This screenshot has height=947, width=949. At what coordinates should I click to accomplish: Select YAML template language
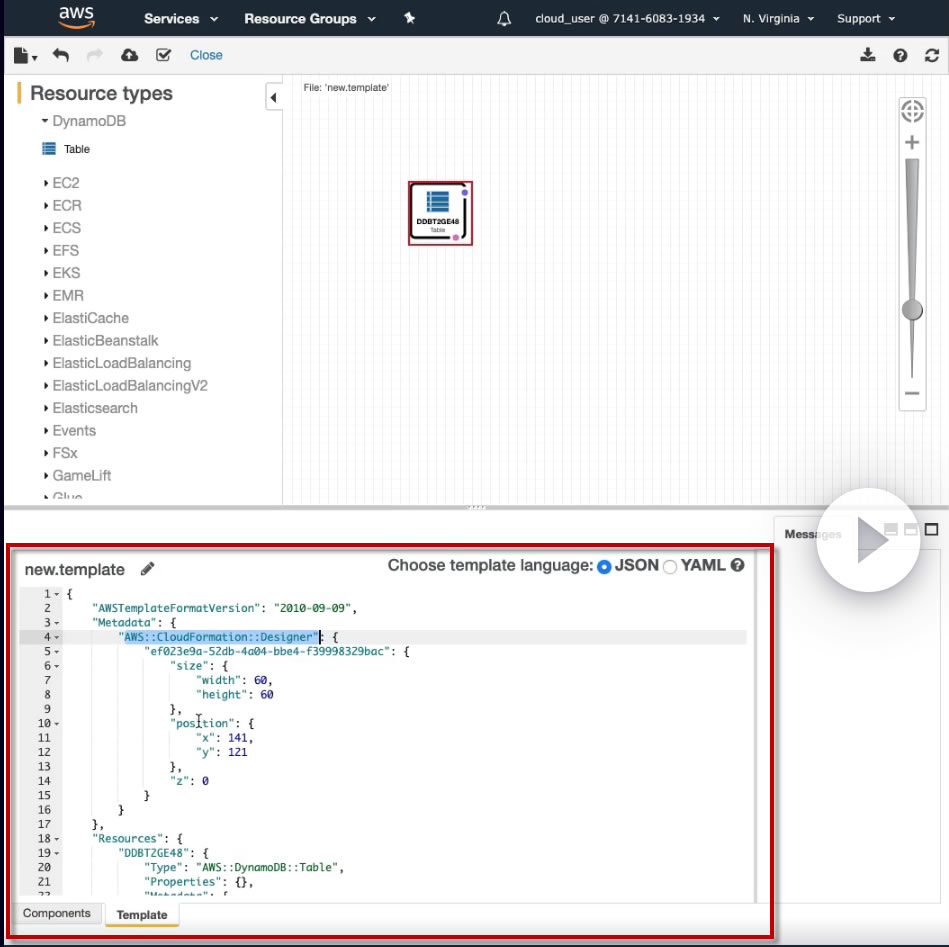point(669,567)
